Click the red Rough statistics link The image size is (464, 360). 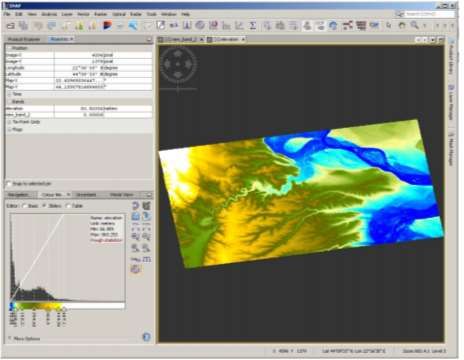point(106,240)
